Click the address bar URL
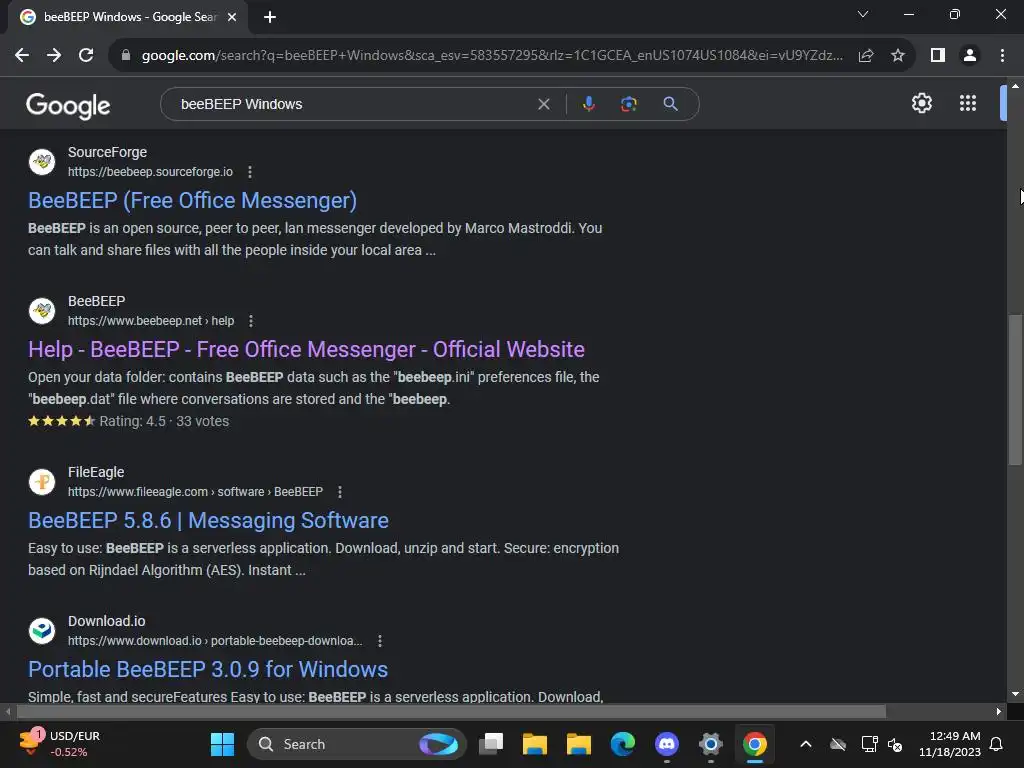 pos(491,56)
